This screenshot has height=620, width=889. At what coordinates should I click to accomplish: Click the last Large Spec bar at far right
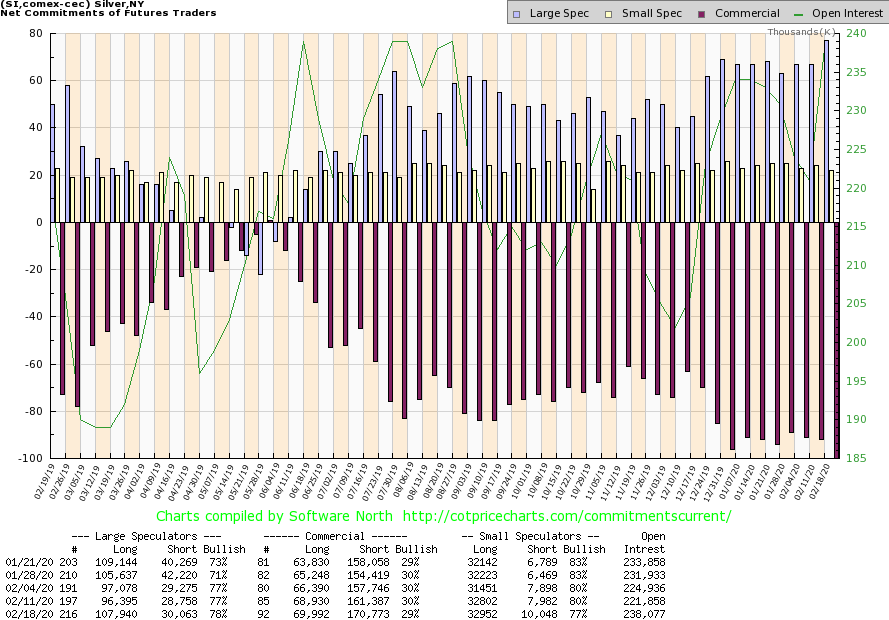[826, 130]
